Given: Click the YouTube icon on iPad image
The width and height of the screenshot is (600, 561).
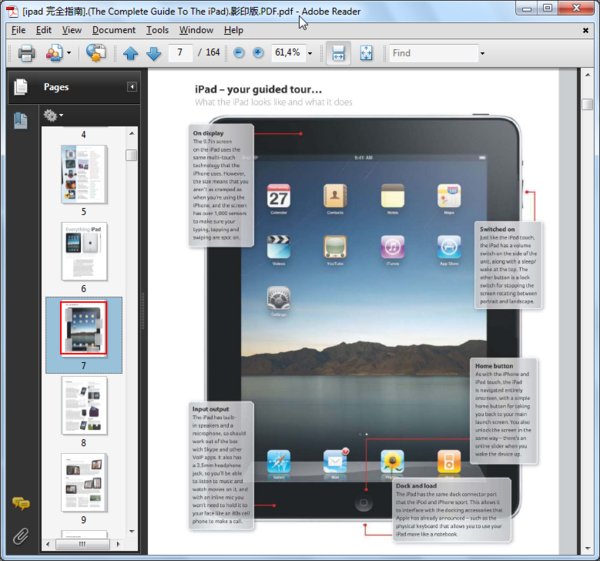Looking at the screenshot, I should (335, 247).
